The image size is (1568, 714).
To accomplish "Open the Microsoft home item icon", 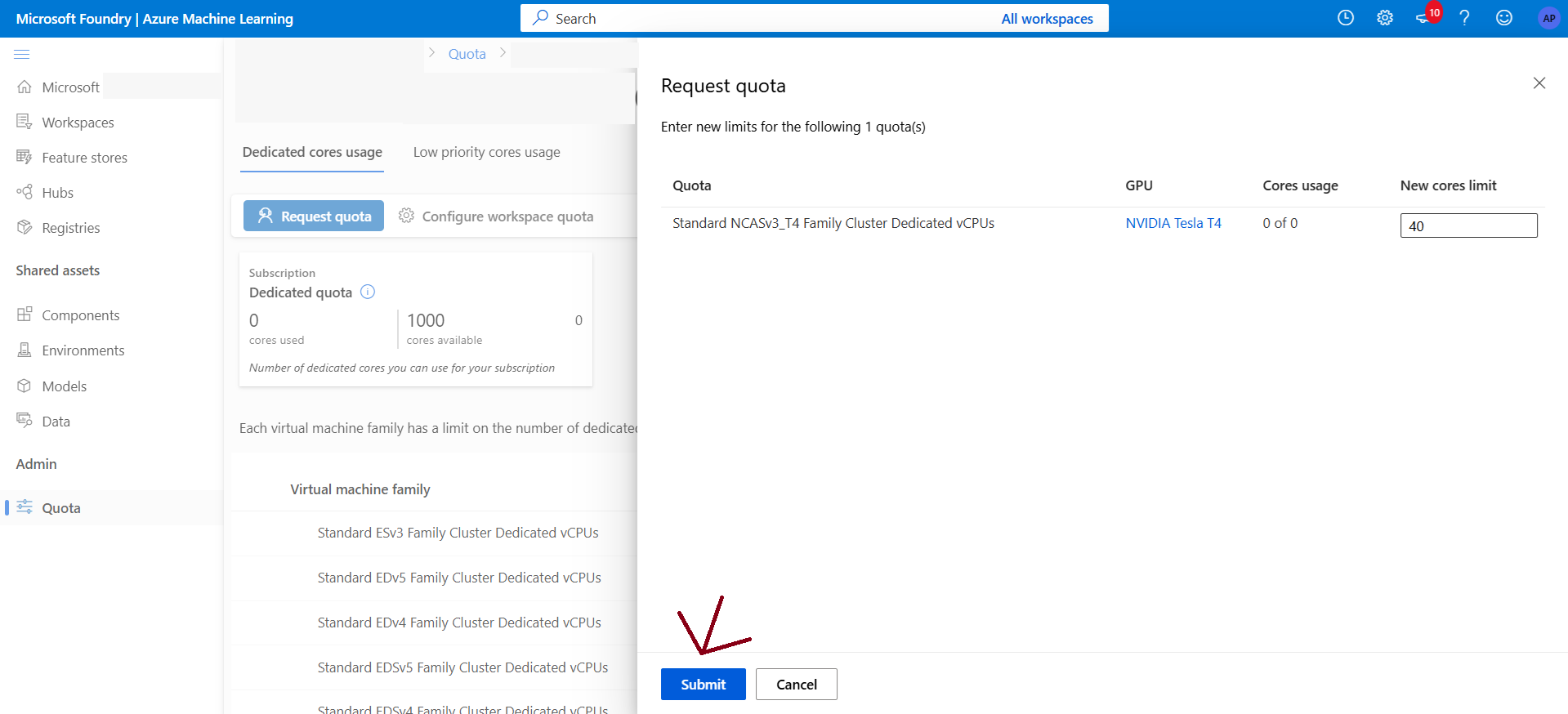I will pyautogui.click(x=25, y=87).
